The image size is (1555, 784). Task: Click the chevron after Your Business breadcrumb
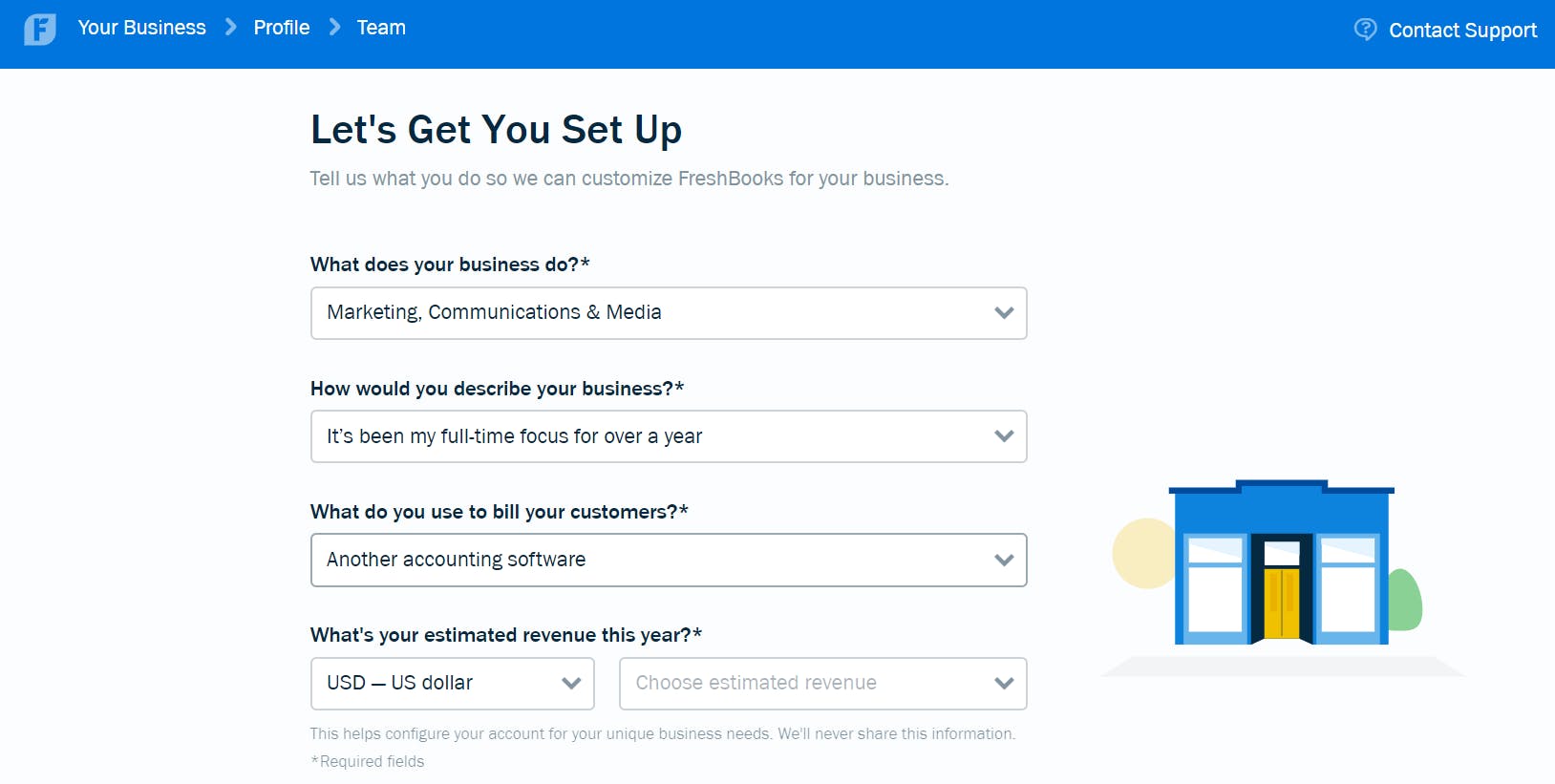pos(230,28)
